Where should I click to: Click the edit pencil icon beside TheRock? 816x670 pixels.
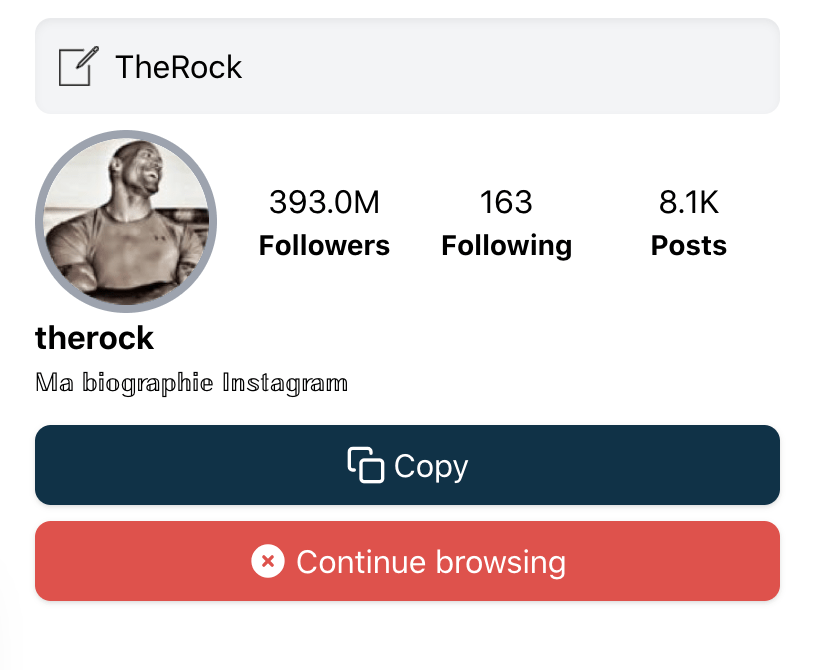pyautogui.click(x=79, y=66)
